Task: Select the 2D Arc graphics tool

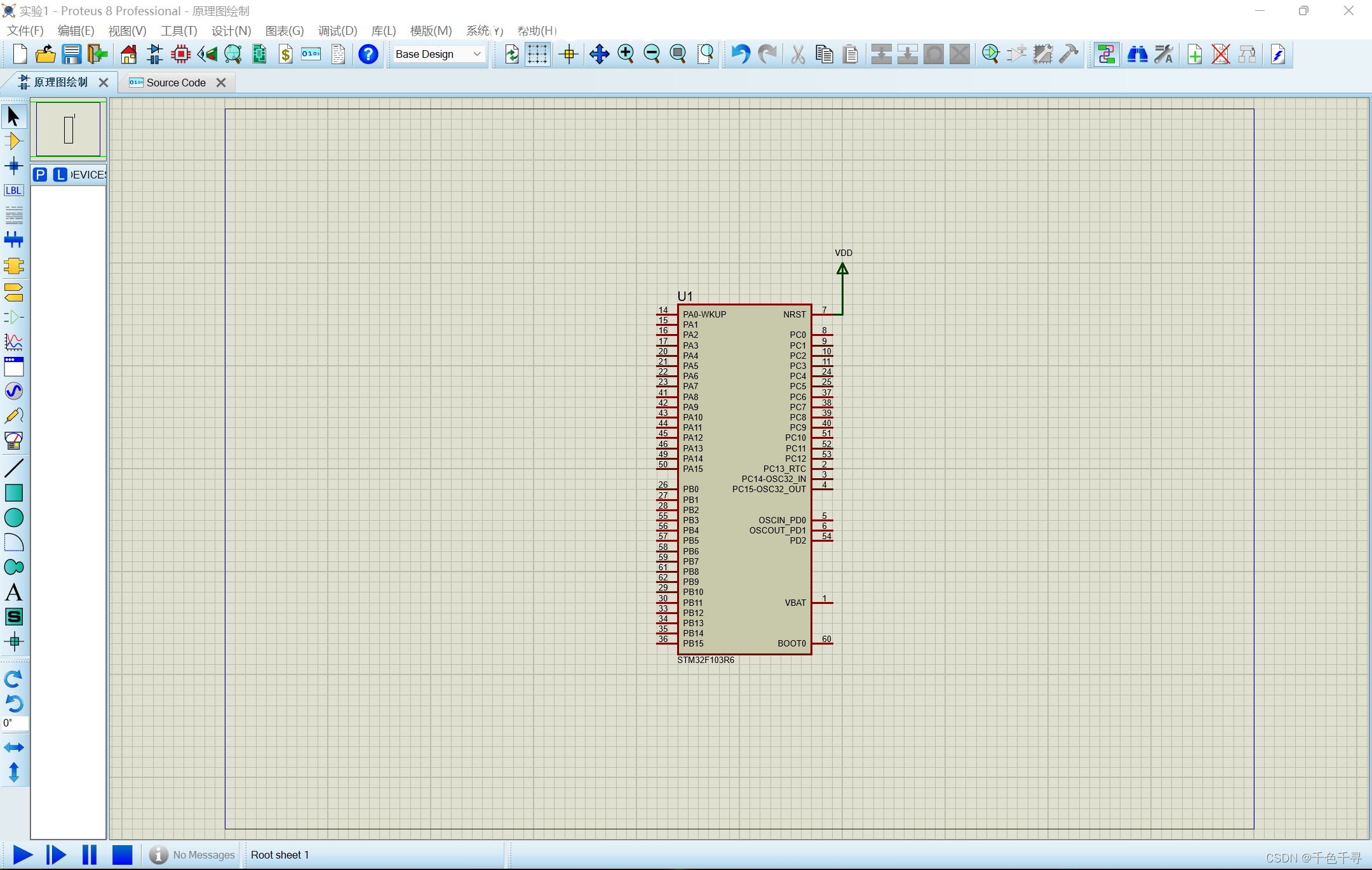Action: tap(13, 543)
